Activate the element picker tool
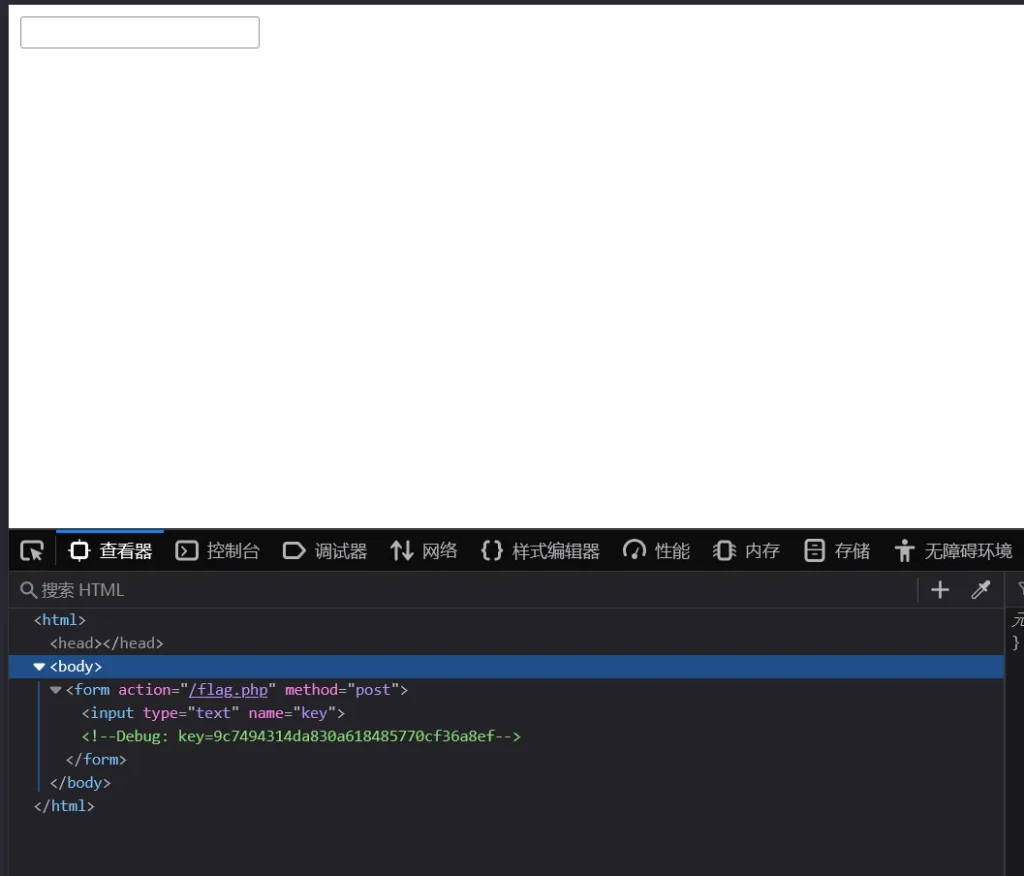The height and width of the screenshot is (876, 1024). [32, 551]
